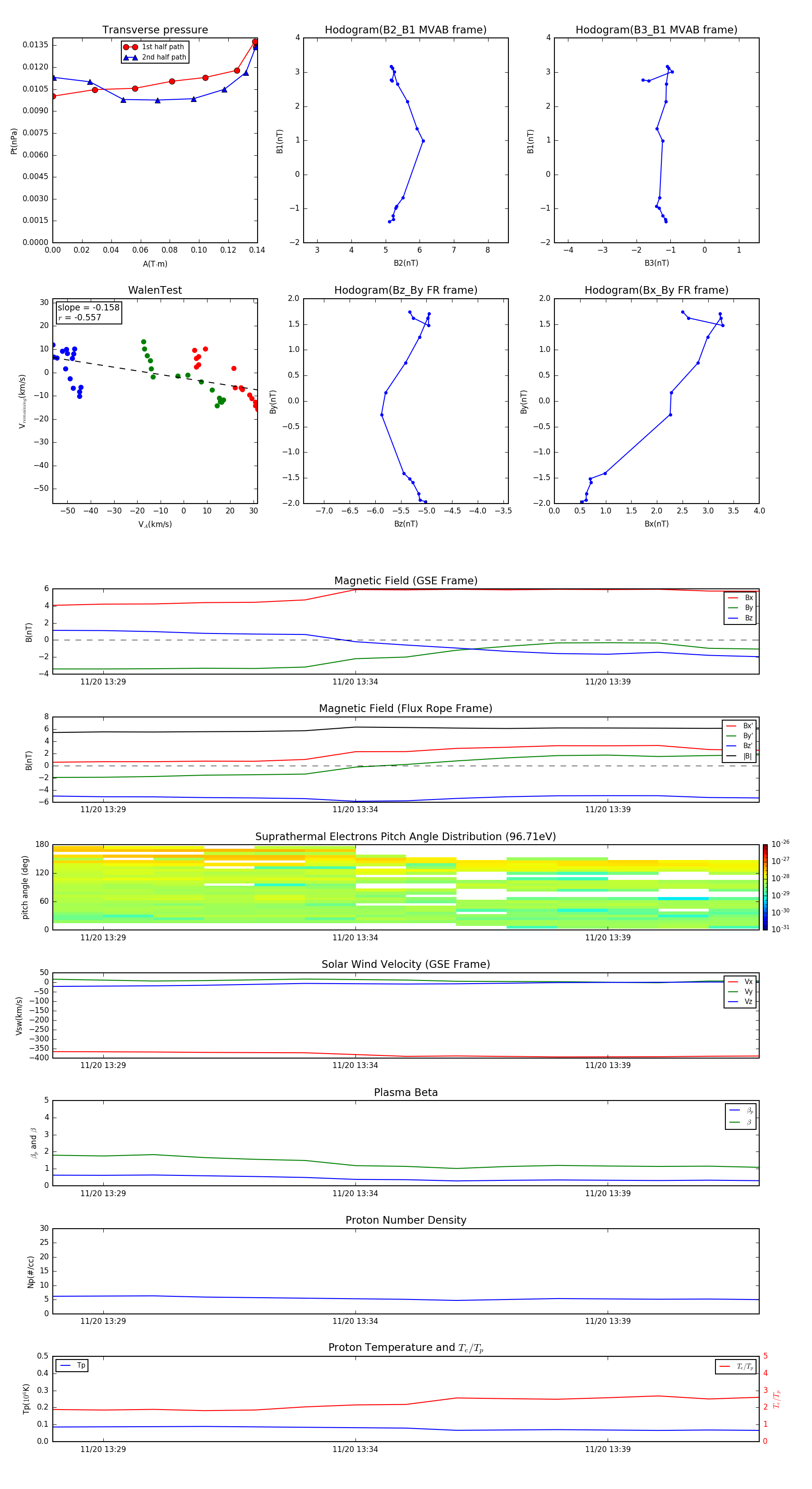Click the 'Plasma Beta' plot title

406,1092
